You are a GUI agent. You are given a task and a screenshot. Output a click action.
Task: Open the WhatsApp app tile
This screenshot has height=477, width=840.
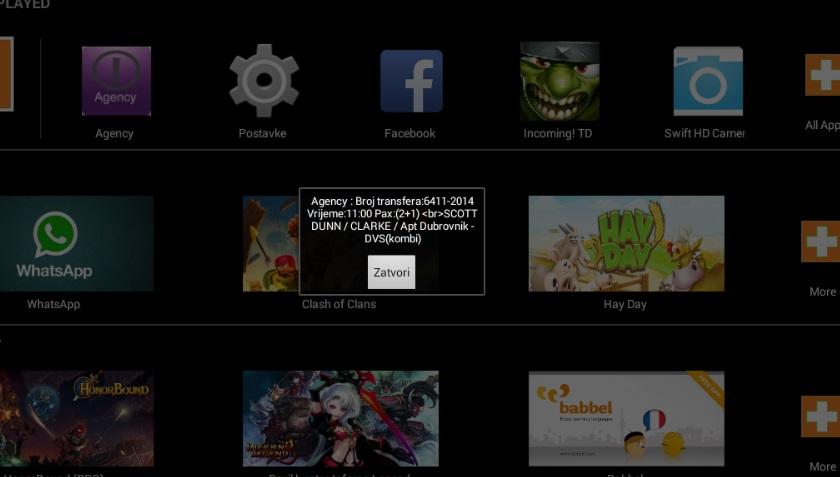[x=77, y=243]
